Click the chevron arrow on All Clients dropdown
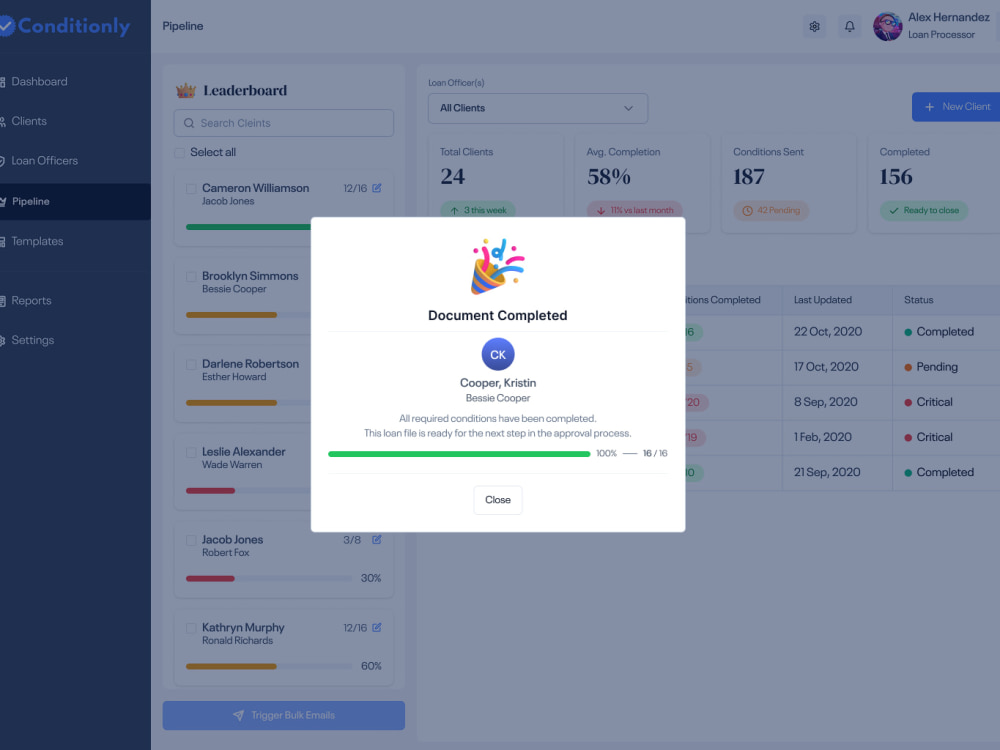This screenshot has width=1000, height=750. pyautogui.click(x=628, y=108)
